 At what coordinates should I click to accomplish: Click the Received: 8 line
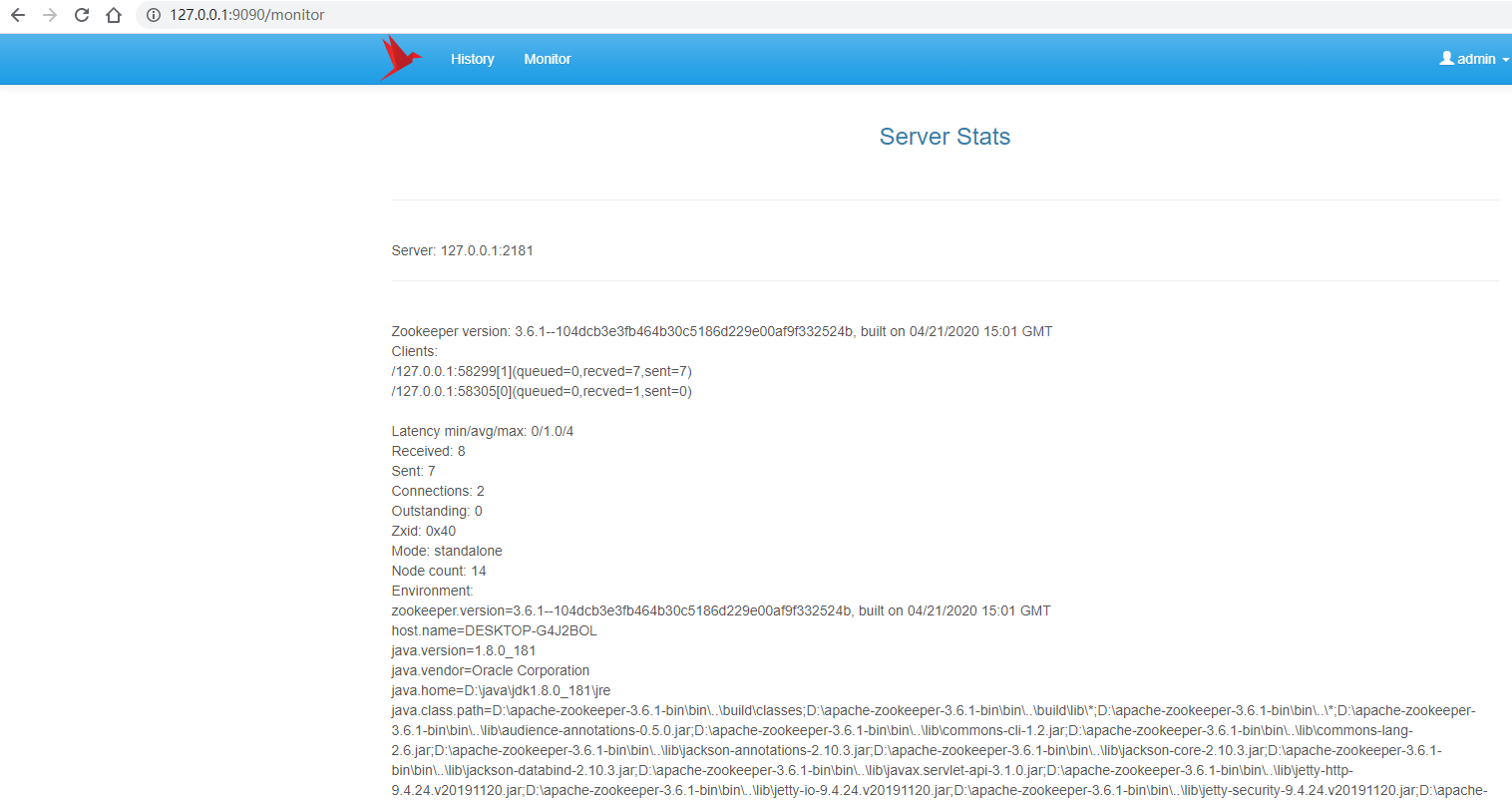click(x=428, y=451)
